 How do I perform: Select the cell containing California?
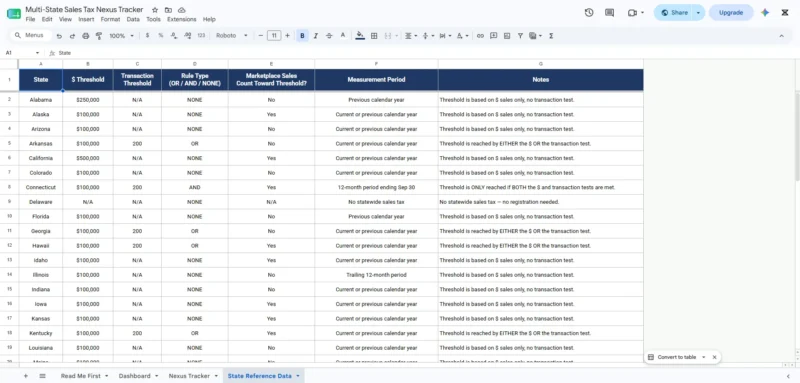[x=41, y=158]
